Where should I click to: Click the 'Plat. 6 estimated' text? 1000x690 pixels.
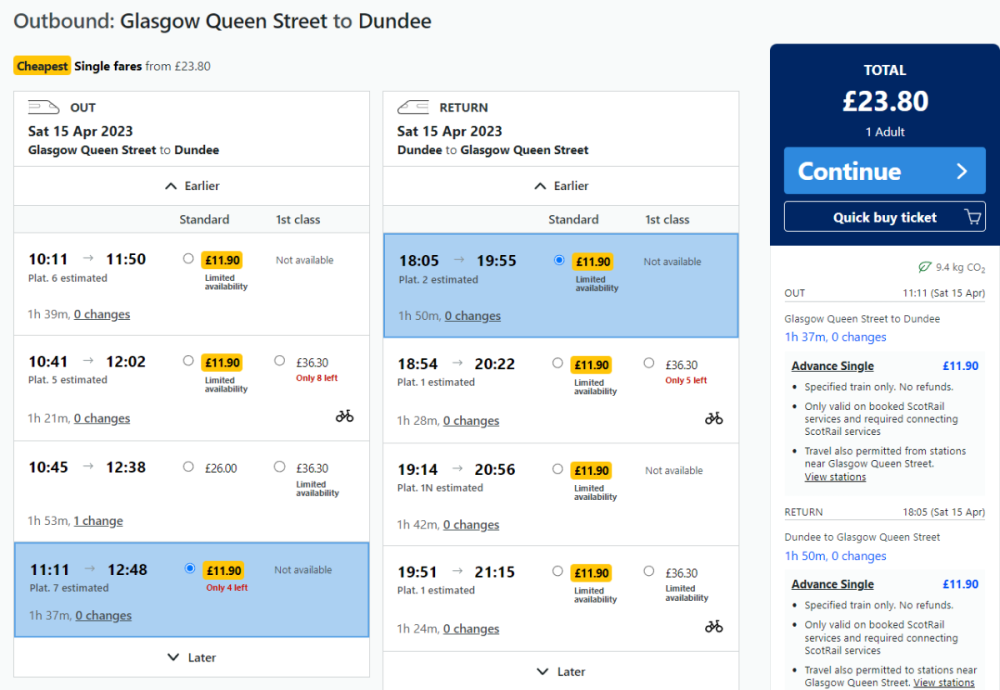[x=68, y=278]
